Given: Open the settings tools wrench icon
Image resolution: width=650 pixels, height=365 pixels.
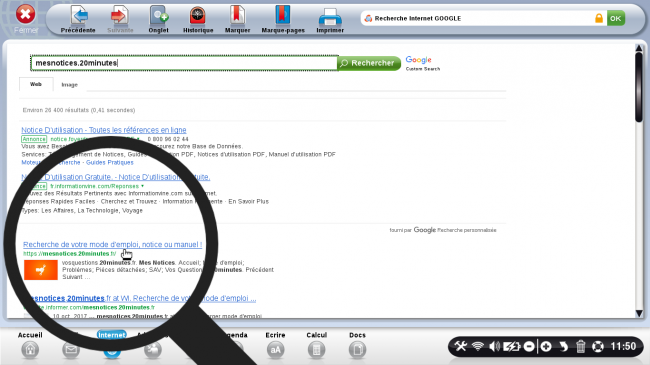Looking at the screenshot, I should [x=460, y=346].
